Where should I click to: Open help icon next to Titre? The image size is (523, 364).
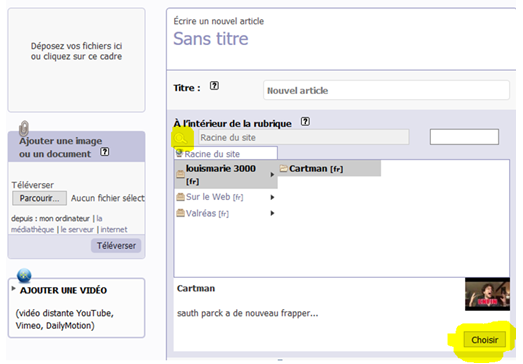pyautogui.click(x=214, y=86)
